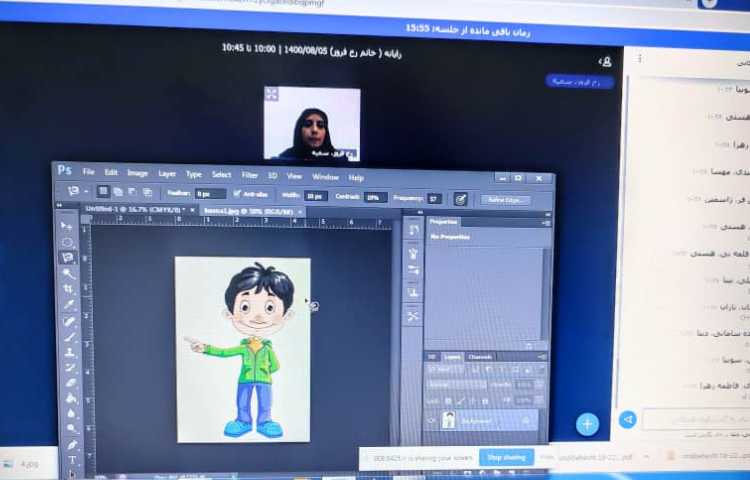This screenshot has width=750, height=480.
Task: Switch to the Channels tab
Action: (480, 357)
